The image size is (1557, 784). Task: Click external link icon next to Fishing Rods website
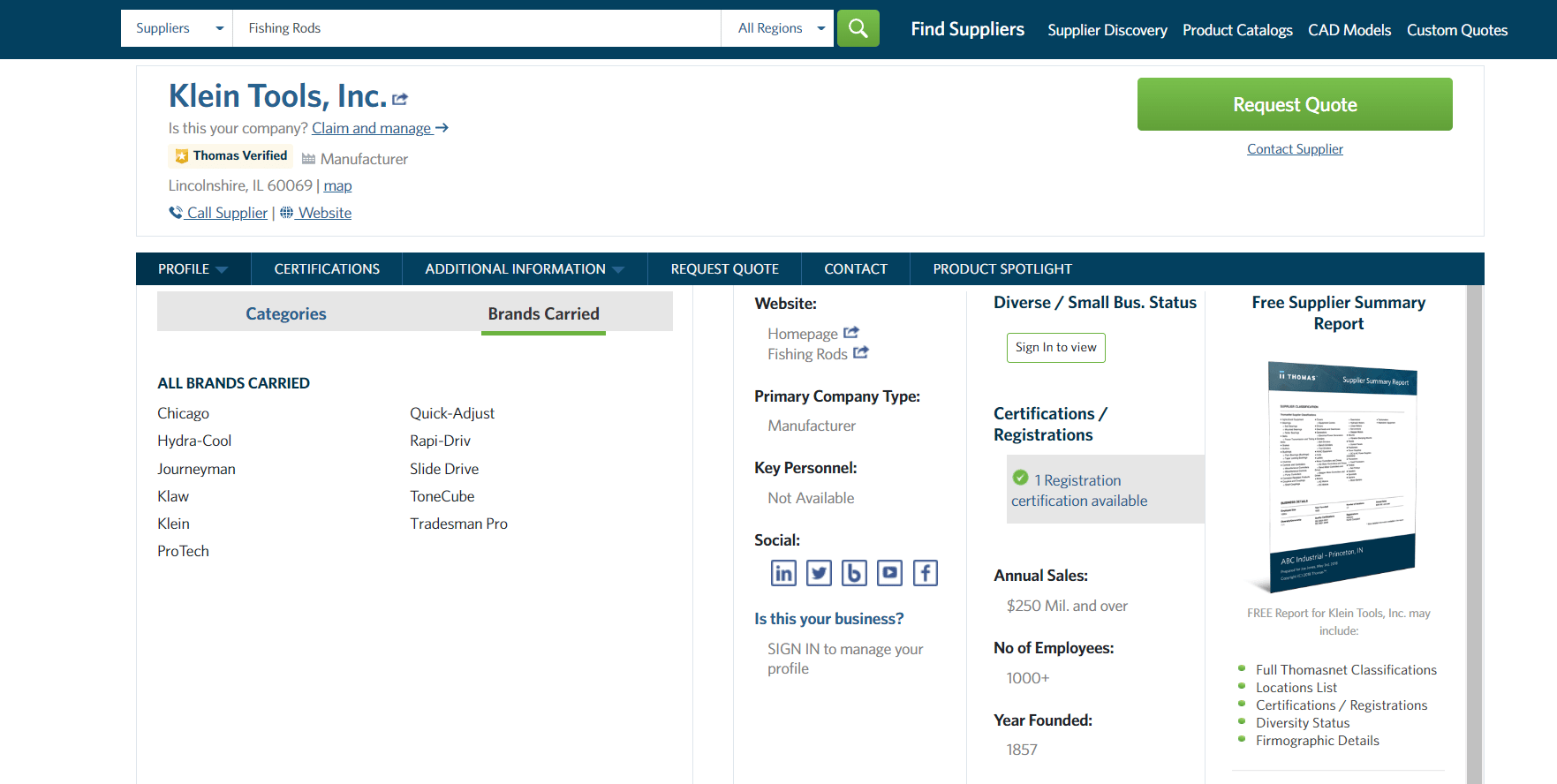[x=861, y=353]
